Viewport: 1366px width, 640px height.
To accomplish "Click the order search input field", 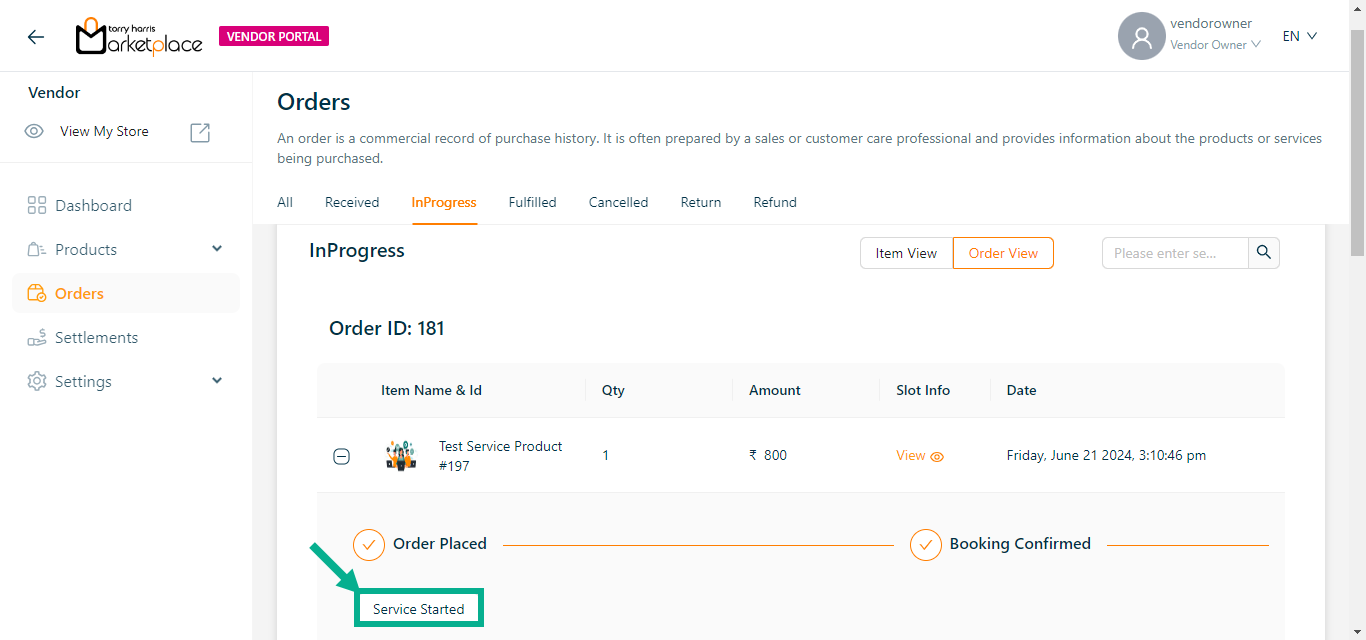I will click(1175, 253).
